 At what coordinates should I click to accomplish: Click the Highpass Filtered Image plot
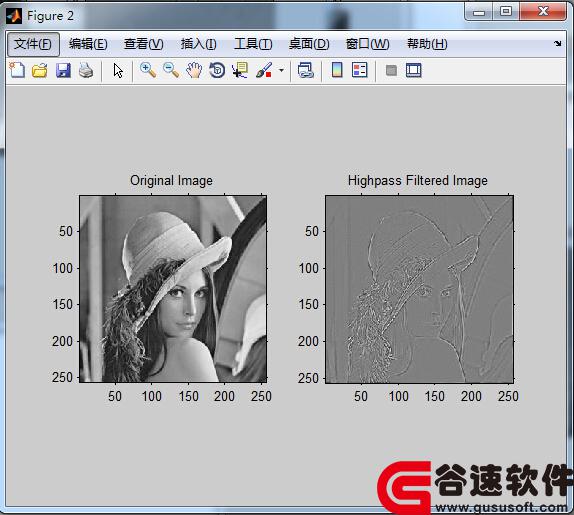(x=420, y=289)
